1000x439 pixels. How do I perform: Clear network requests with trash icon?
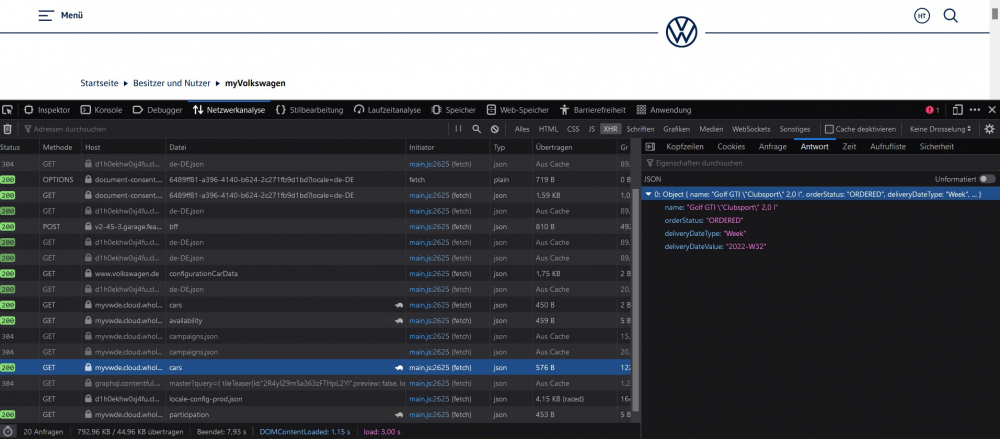coord(8,129)
